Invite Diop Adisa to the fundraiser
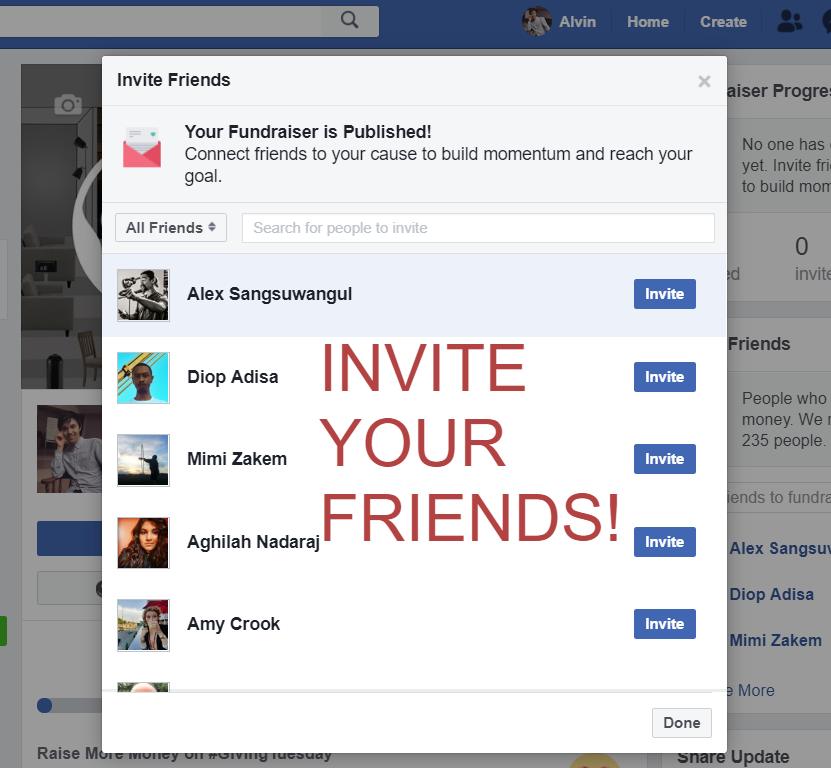Screen dimensions: 831x768 (665, 377)
